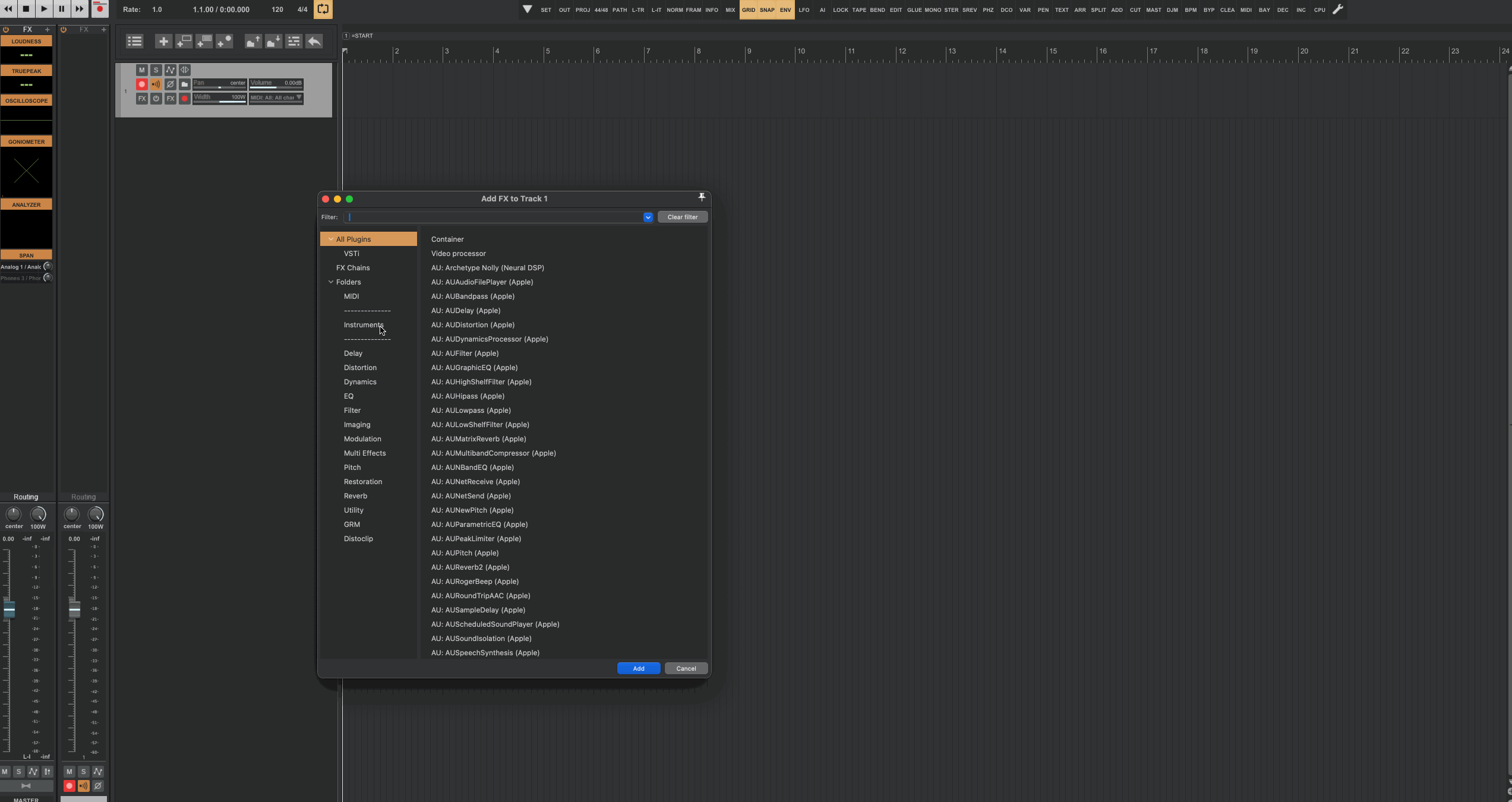Viewport: 1512px width, 802px height.
Task: Stop playback in the transport bar
Action: click(x=26, y=9)
